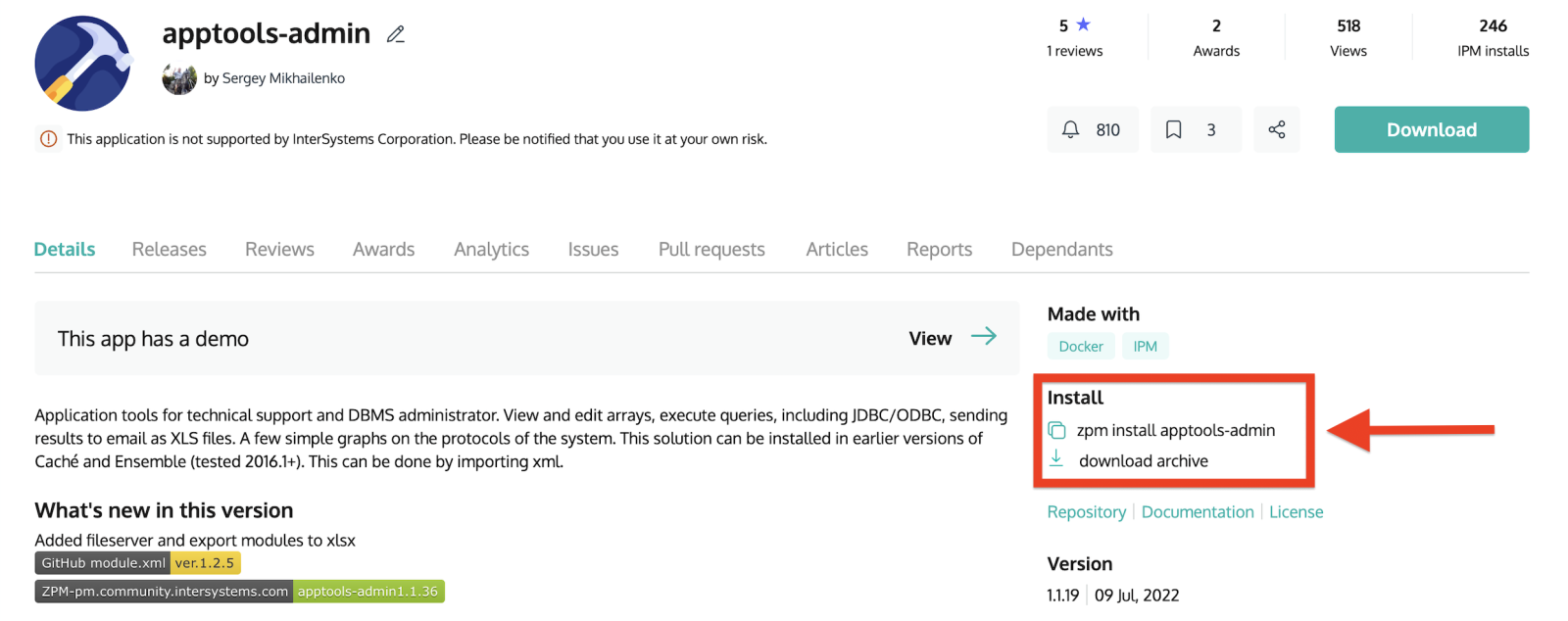Open the Analytics tab
1568x621 pixels.
(491, 250)
